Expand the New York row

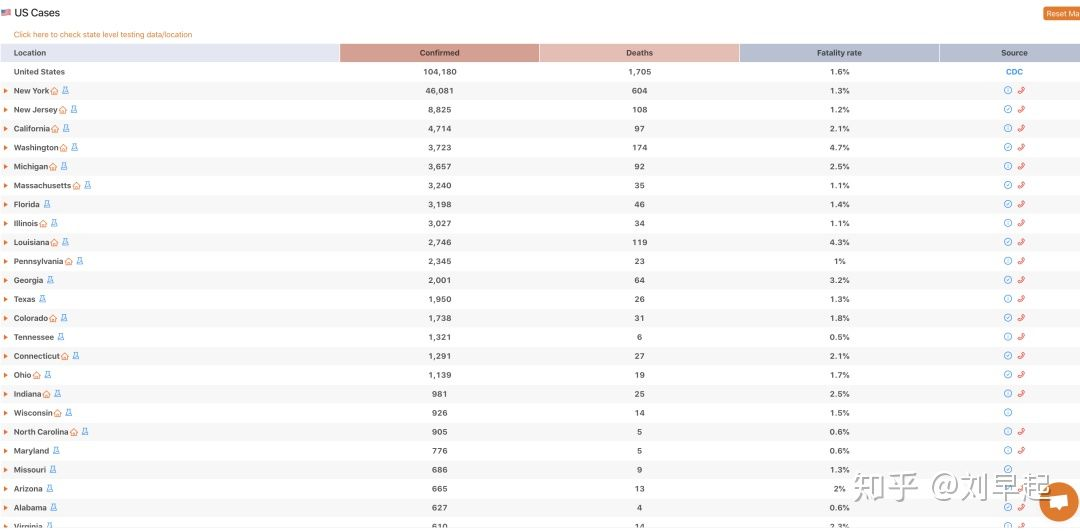point(6,91)
